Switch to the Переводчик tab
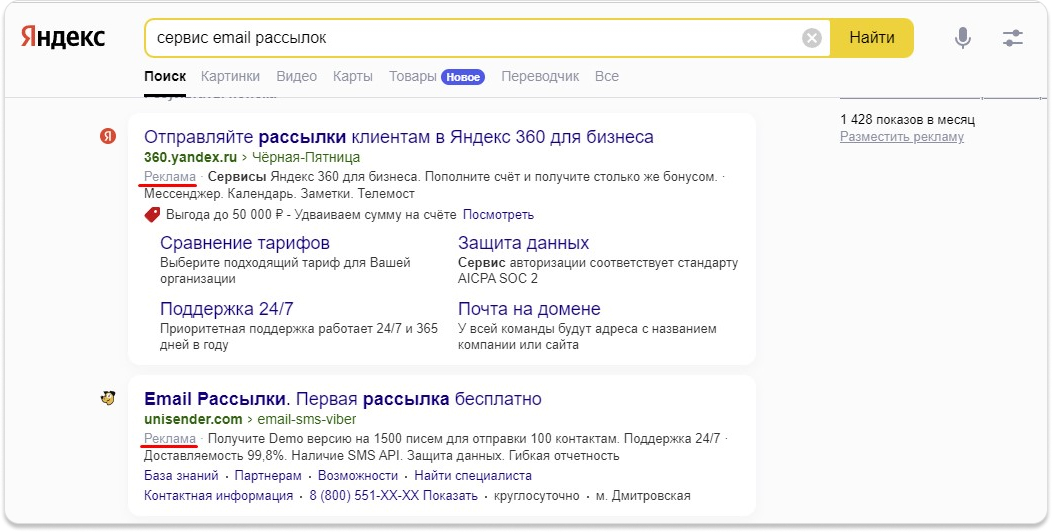1052x532 pixels. tap(540, 76)
